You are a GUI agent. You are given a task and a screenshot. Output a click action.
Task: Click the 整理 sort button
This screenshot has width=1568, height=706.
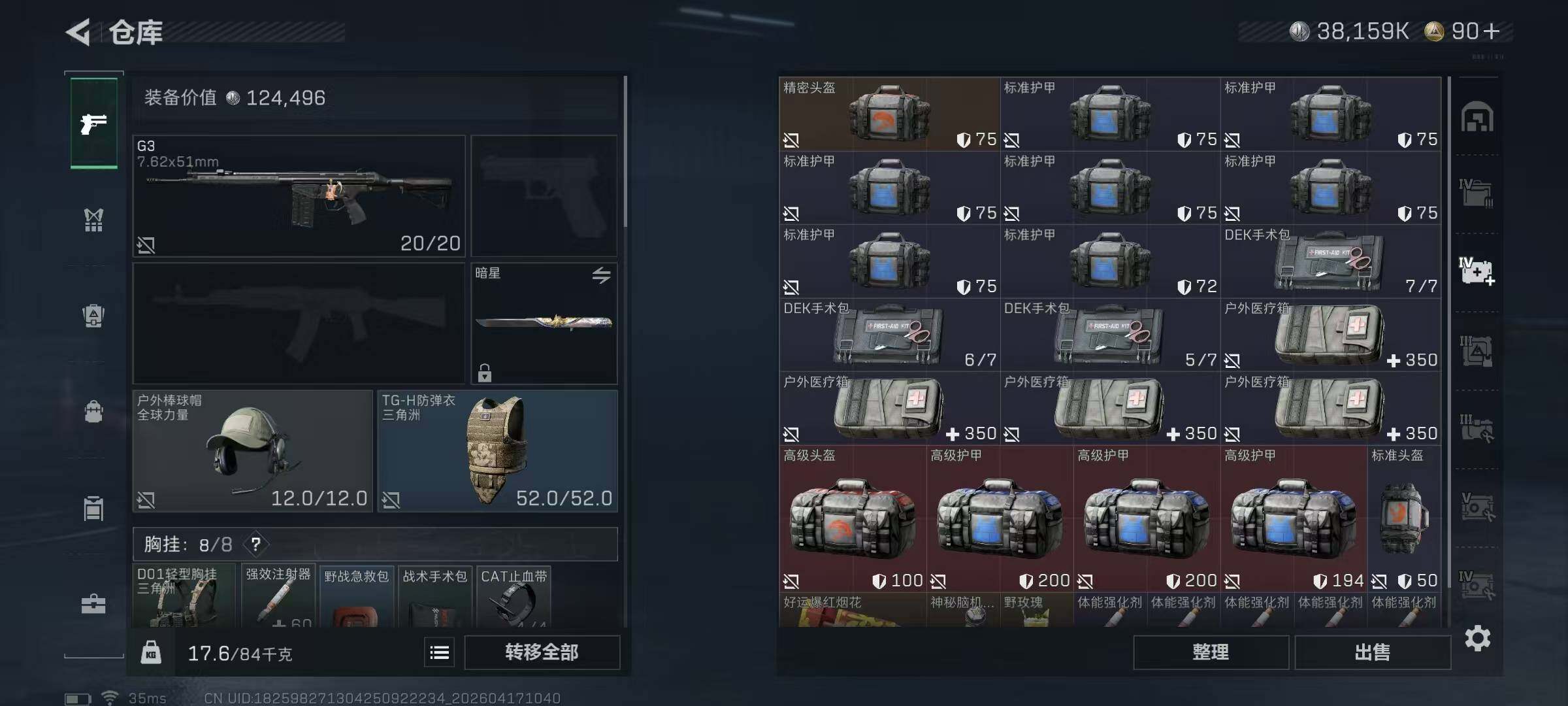click(1211, 652)
